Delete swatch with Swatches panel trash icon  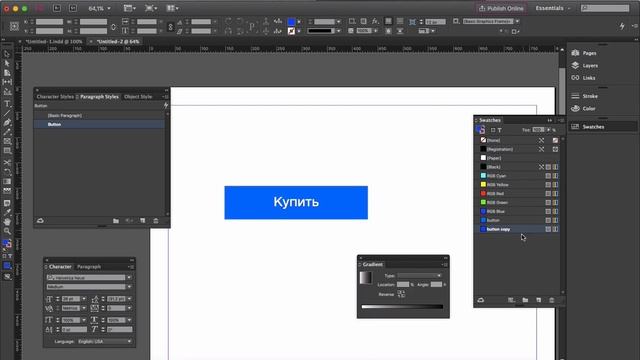click(x=552, y=300)
